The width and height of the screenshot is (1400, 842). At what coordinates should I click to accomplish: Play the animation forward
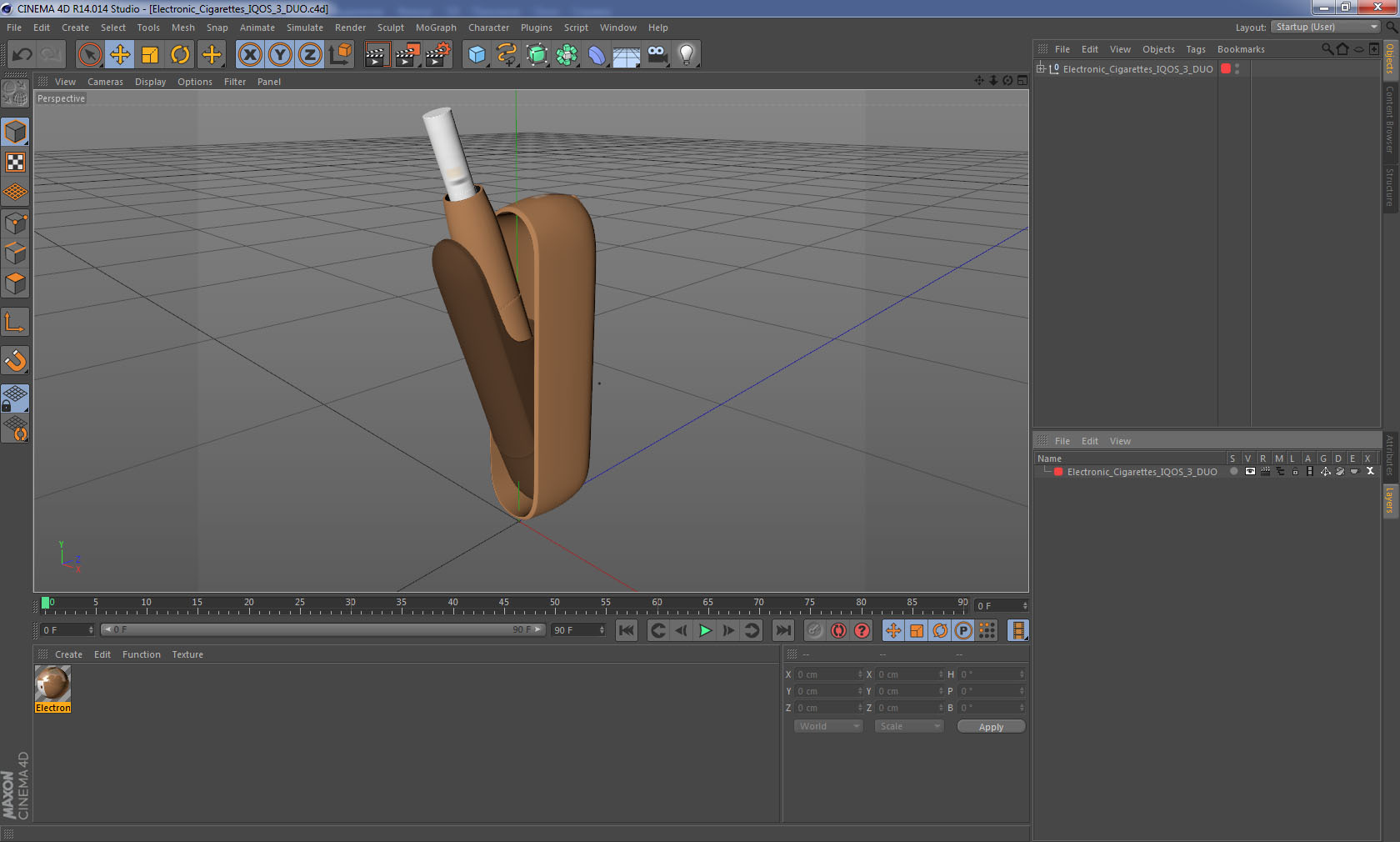[x=705, y=630]
